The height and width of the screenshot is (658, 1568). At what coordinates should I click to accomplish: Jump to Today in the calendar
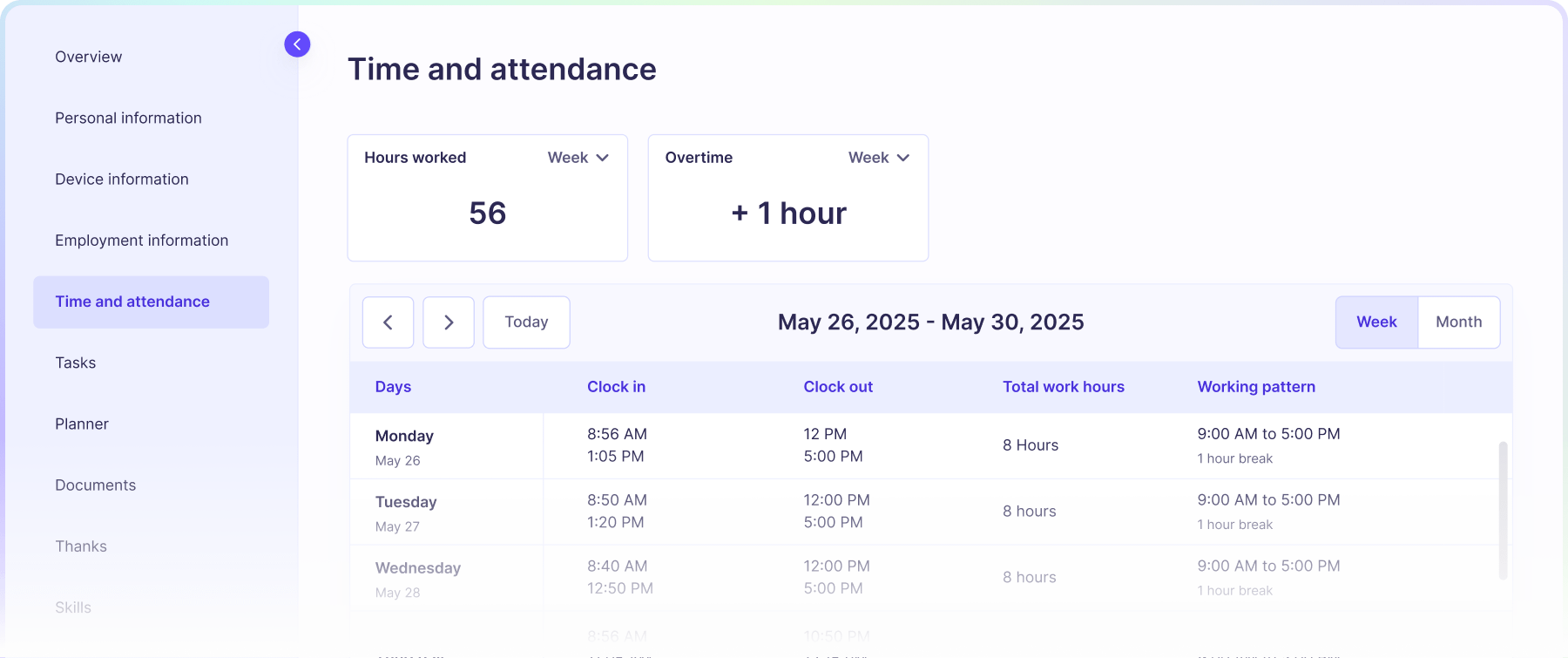526,322
